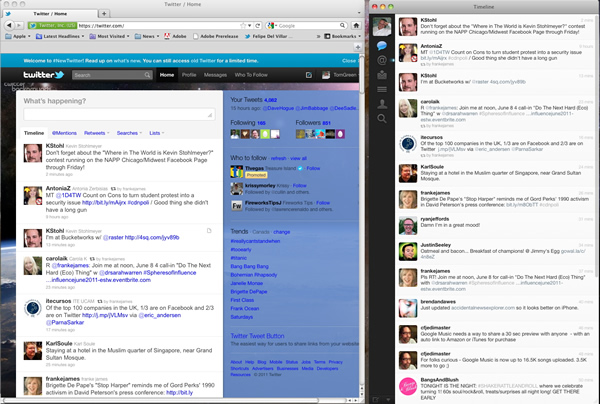
Task: Click itecursos avatar in Timeline app window
Action: 408,144
